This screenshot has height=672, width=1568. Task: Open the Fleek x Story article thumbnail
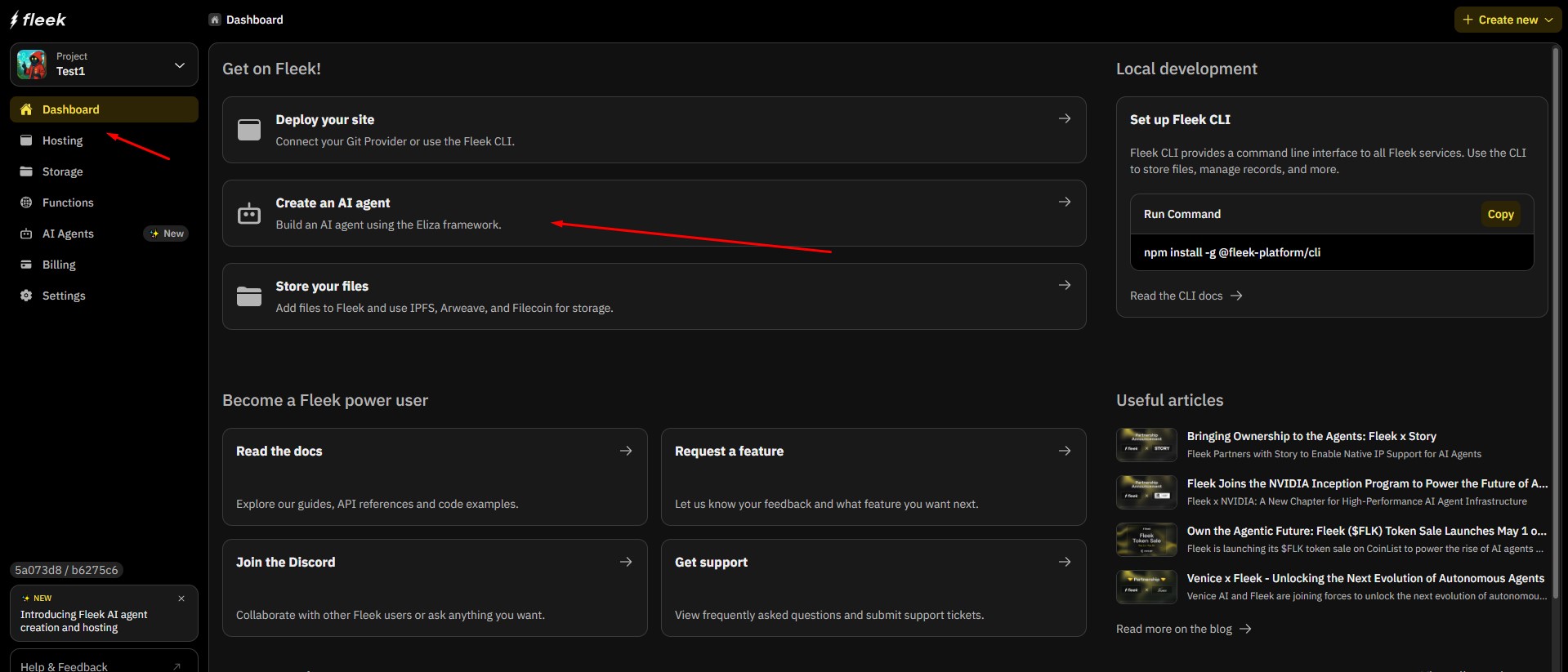coord(1146,445)
